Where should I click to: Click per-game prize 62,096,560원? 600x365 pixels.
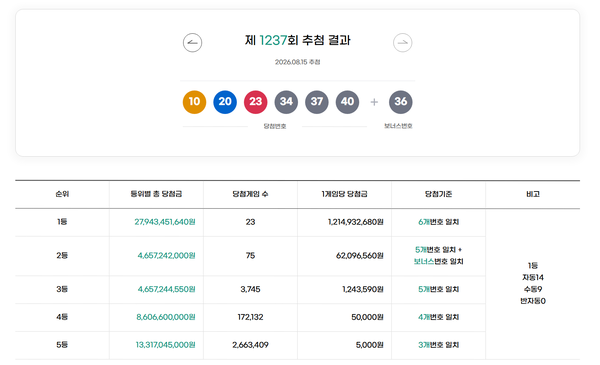tap(360, 256)
